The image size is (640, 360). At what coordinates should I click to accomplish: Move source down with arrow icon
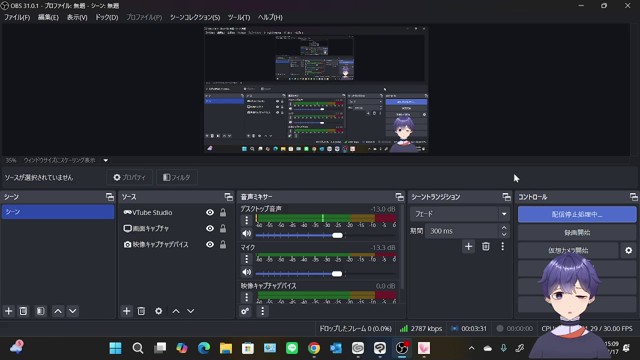[x=191, y=311]
